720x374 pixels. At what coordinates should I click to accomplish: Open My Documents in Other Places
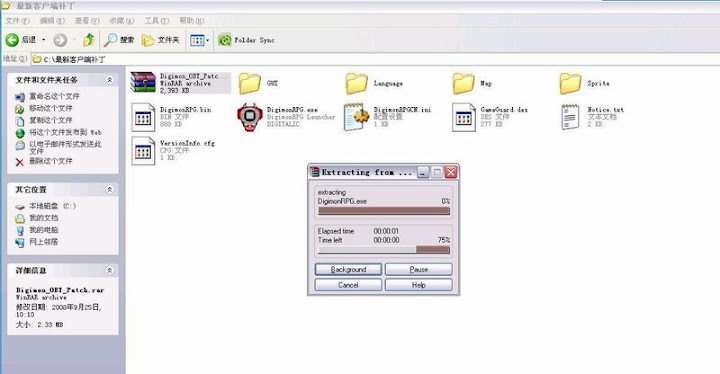(x=44, y=218)
